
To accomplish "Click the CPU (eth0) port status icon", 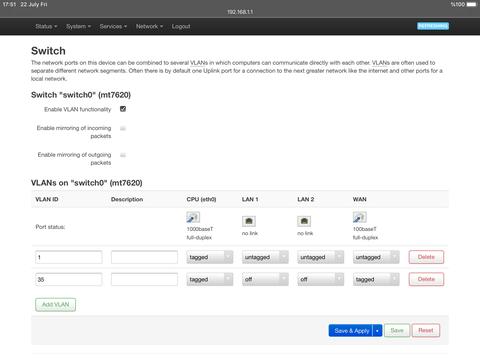I will pos(193,218).
